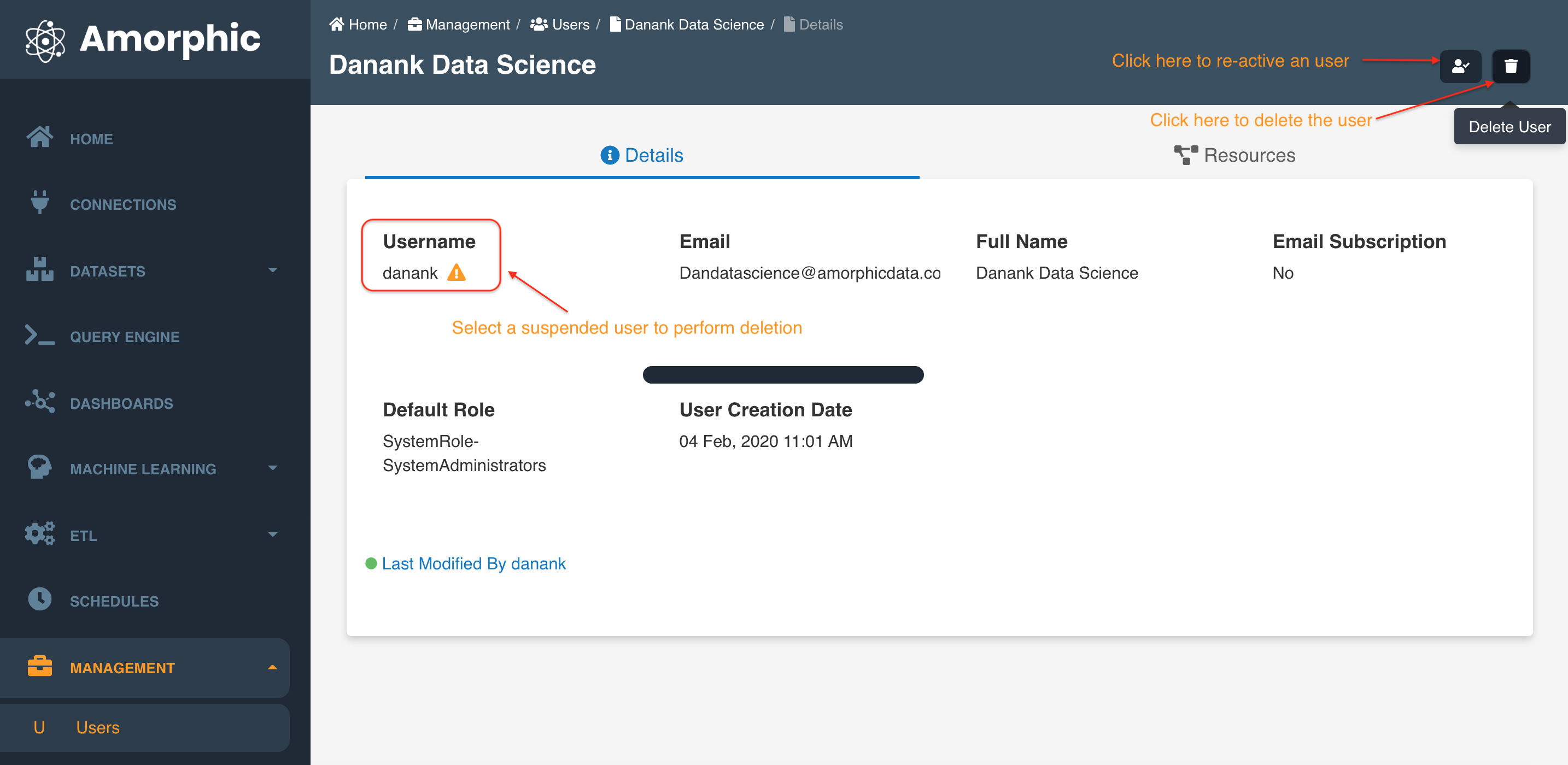Image resolution: width=1568 pixels, height=765 pixels.
Task: Expand the Datasets menu arrow
Action: pyautogui.click(x=272, y=269)
